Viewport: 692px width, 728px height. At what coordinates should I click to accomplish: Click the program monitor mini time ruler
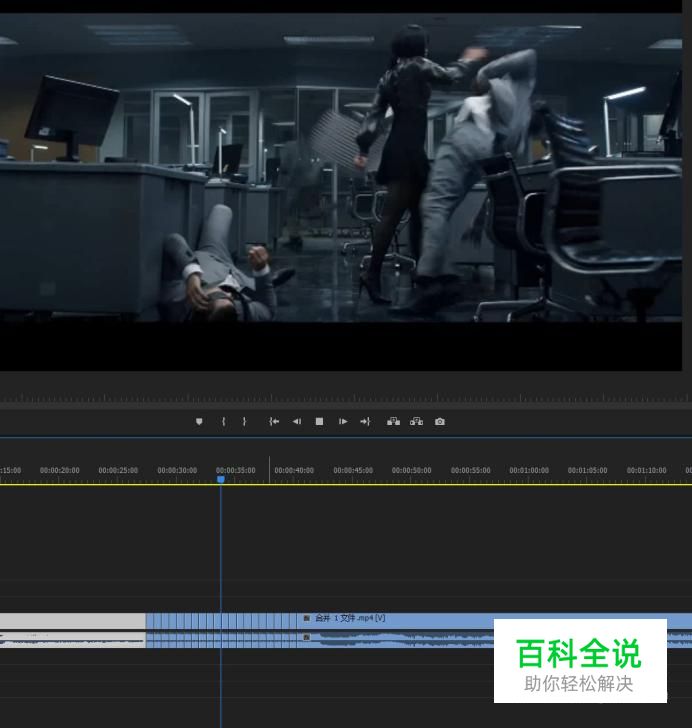pos(346,398)
